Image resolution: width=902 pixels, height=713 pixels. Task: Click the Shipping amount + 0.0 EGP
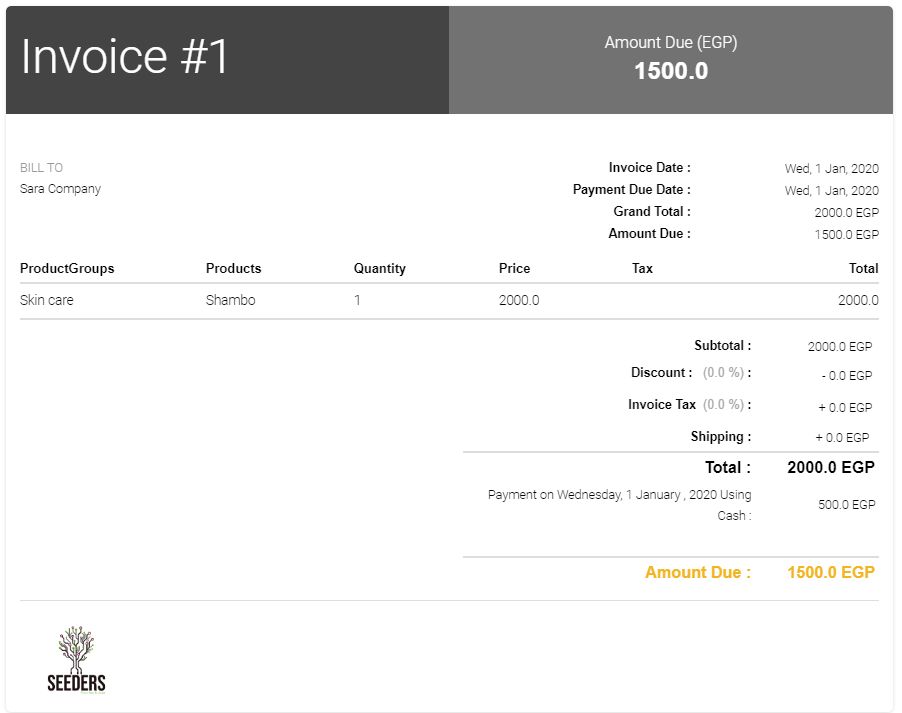842,437
